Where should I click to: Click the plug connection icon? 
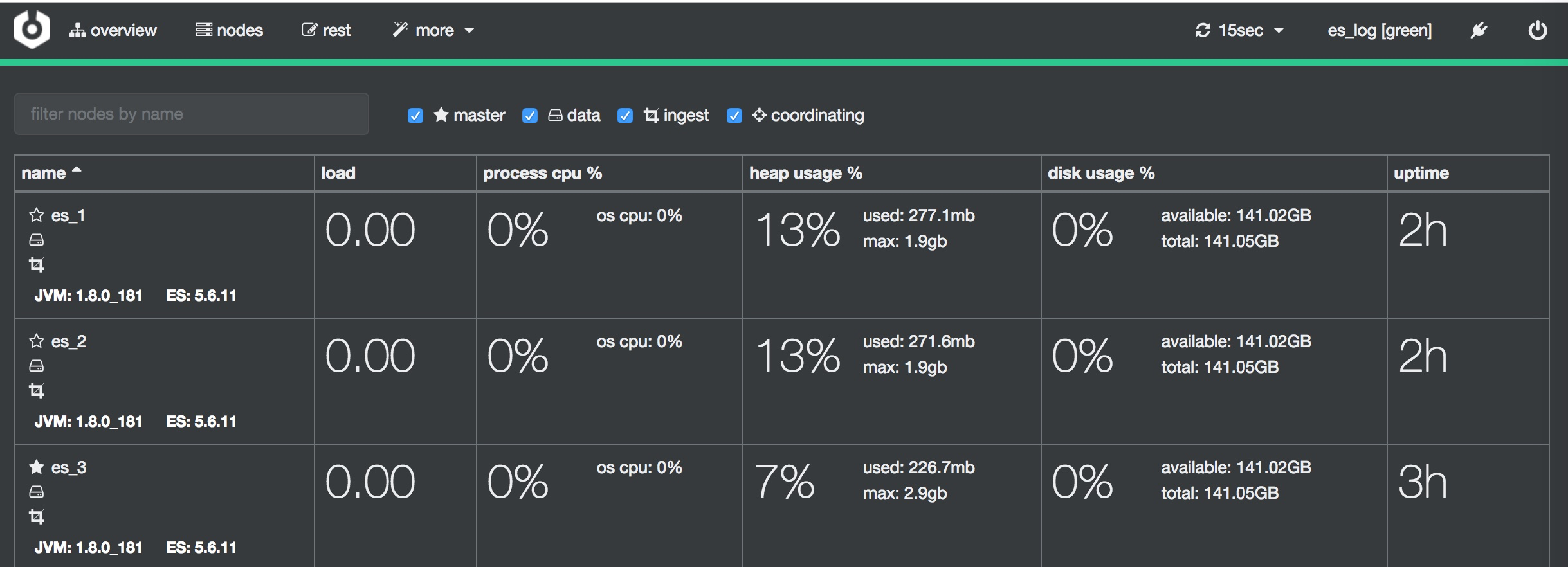tap(1479, 30)
